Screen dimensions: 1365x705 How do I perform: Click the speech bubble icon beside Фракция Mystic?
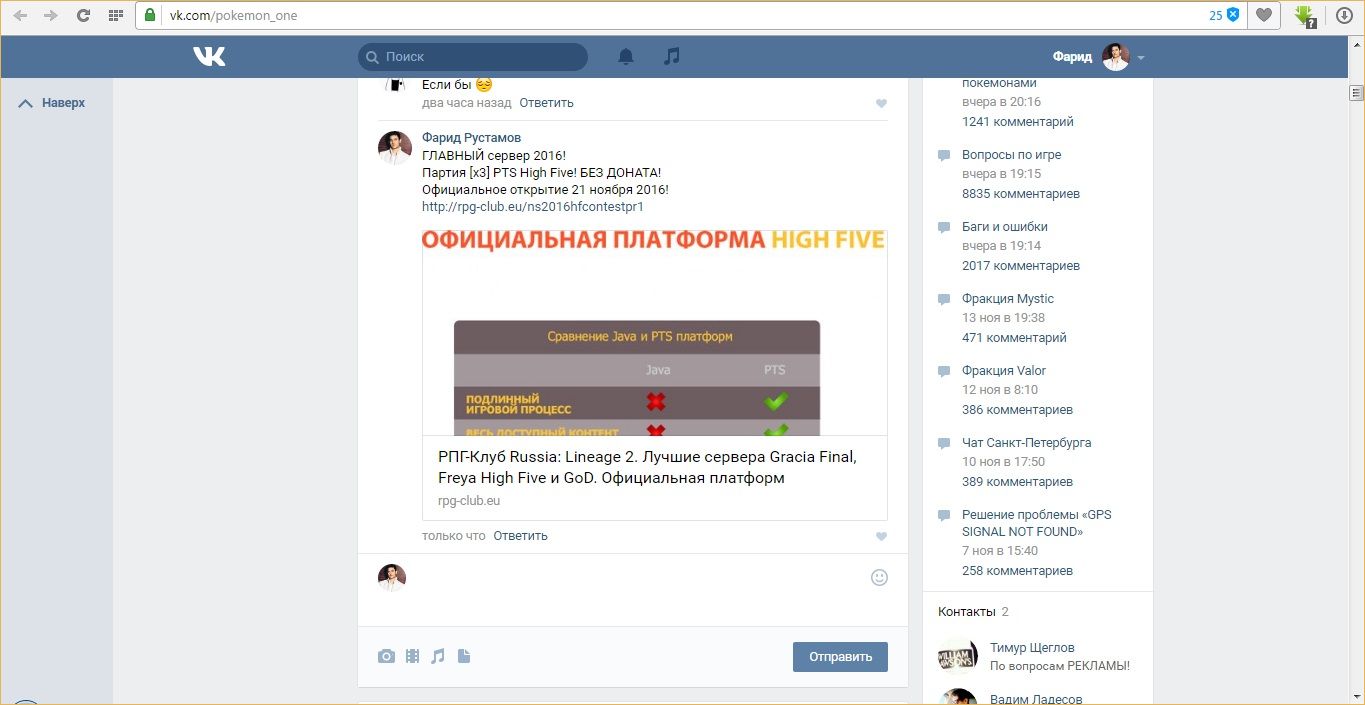click(x=944, y=300)
